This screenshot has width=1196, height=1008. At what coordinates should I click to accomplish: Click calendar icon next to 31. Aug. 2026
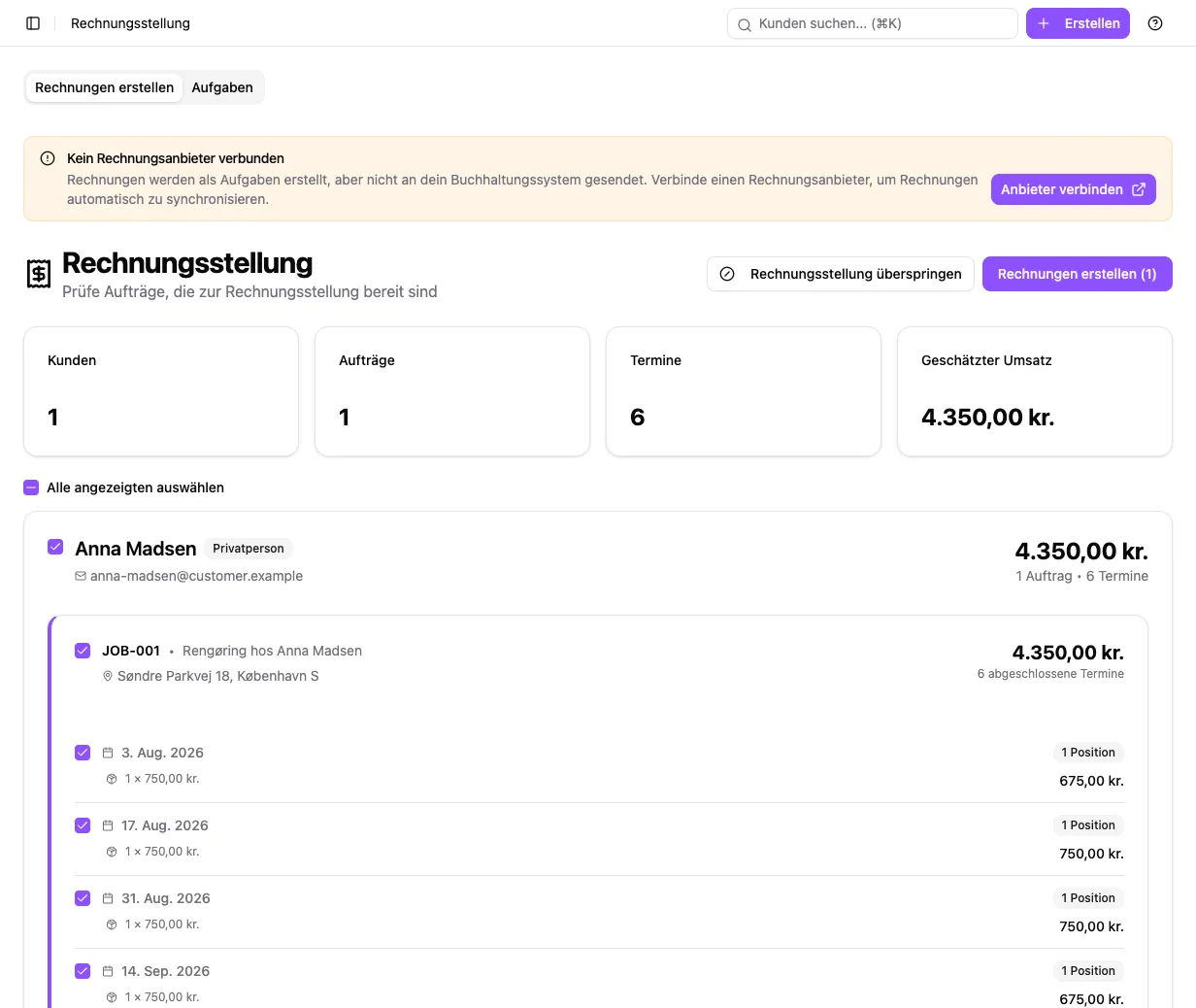point(108,898)
